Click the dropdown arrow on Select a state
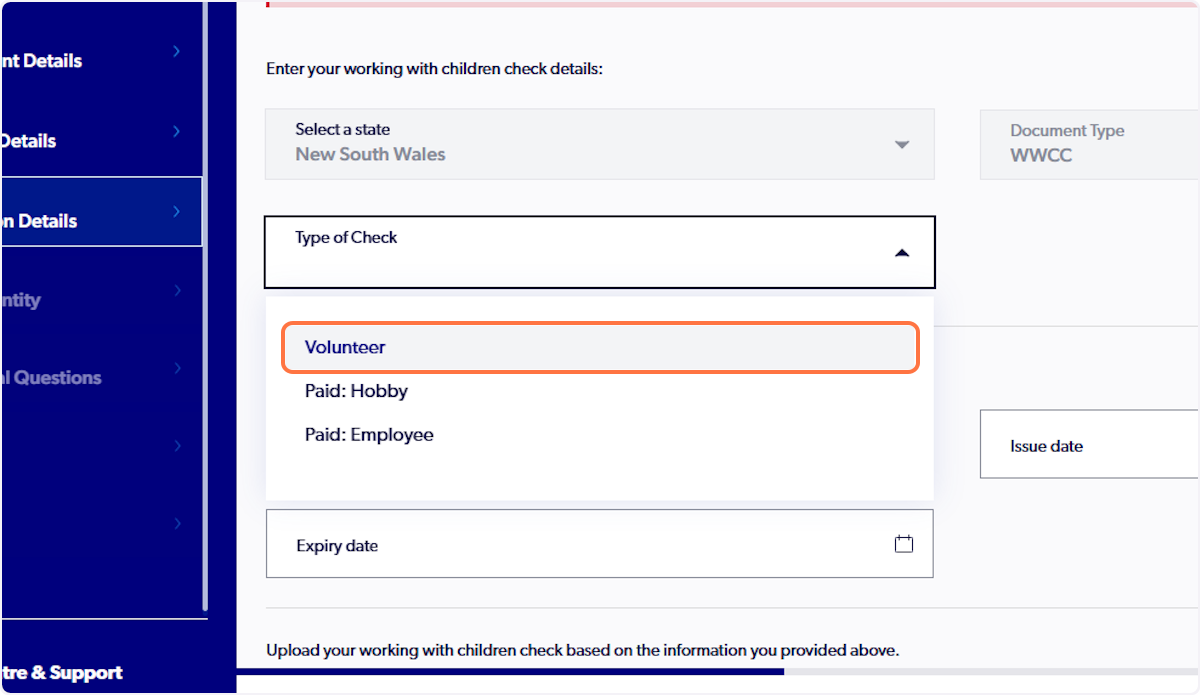 (x=902, y=144)
